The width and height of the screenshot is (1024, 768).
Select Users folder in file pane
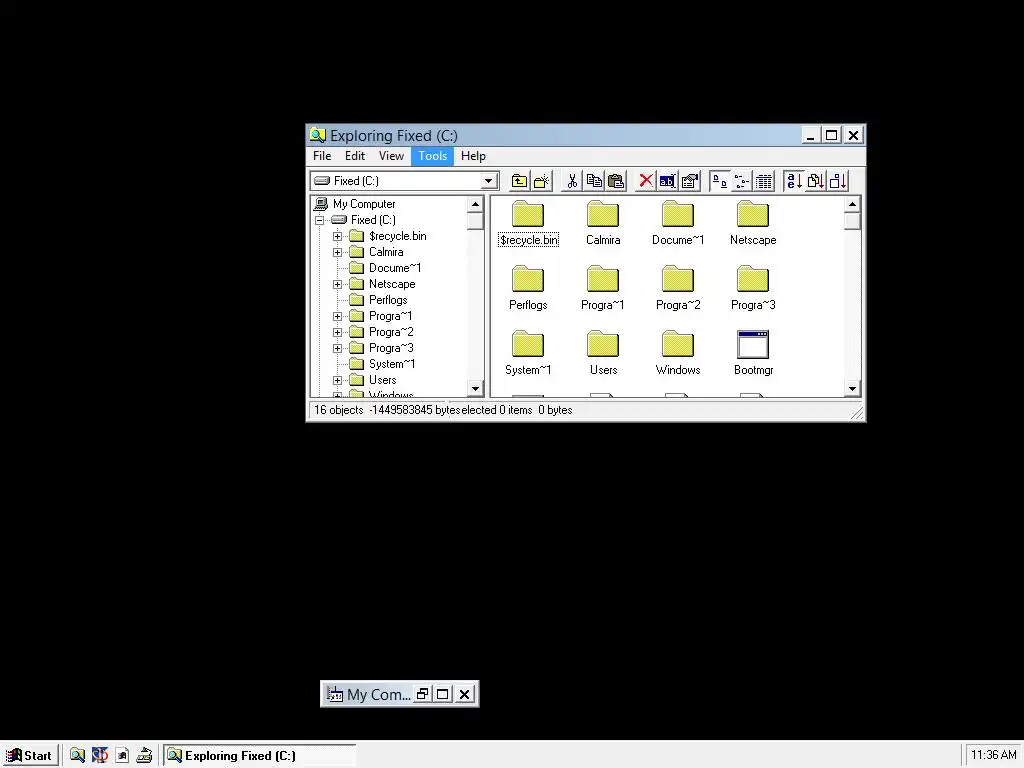click(x=603, y=353)
